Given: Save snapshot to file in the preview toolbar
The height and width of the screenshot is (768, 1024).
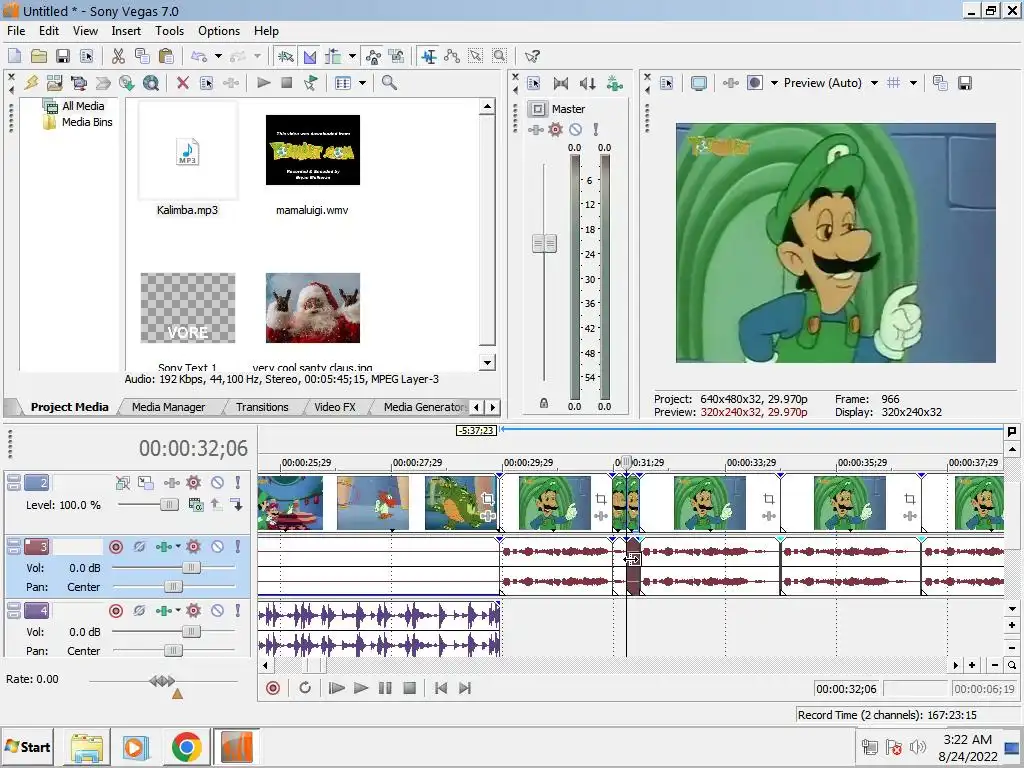Looking at the screenshot, I should coord(965,83).
